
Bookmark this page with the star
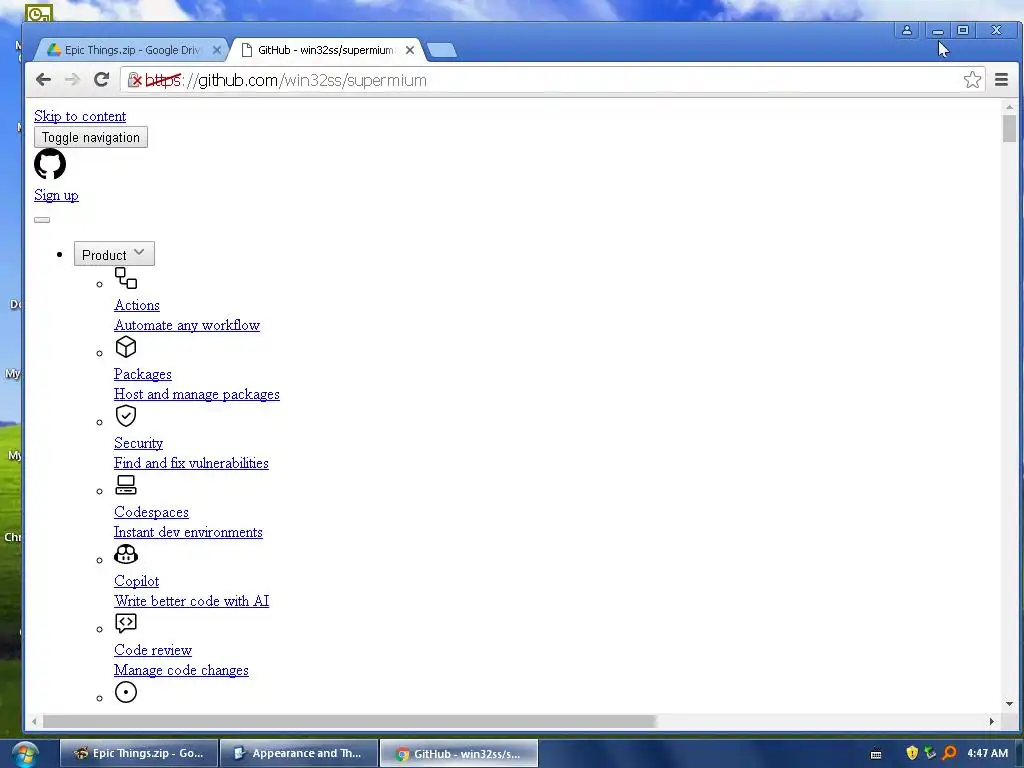(x=972, y=80)
